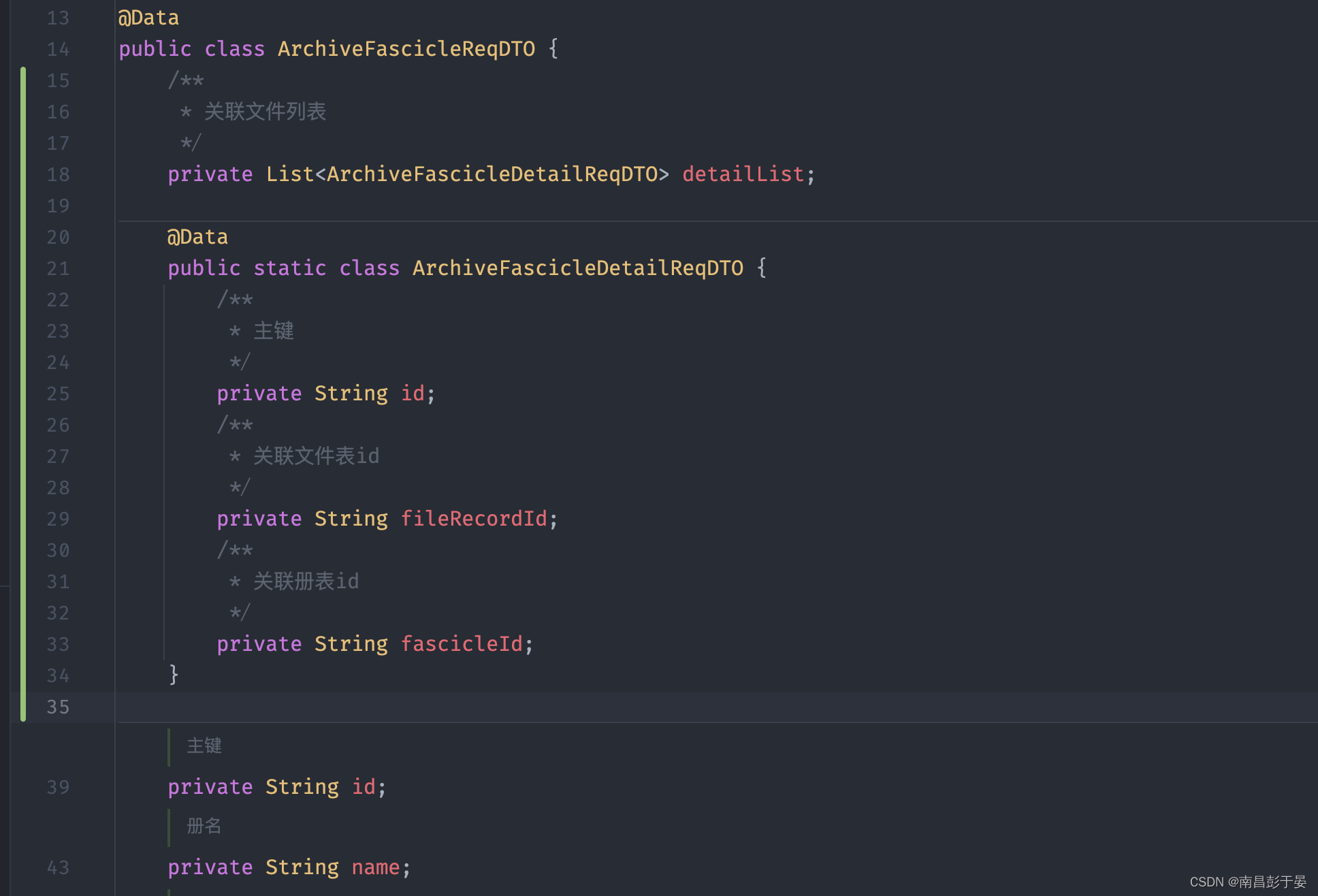Click the 'class' keyword on line 21
This screenshot has width=1318, height=896.
pyautogui.click(x=370, y=268)
